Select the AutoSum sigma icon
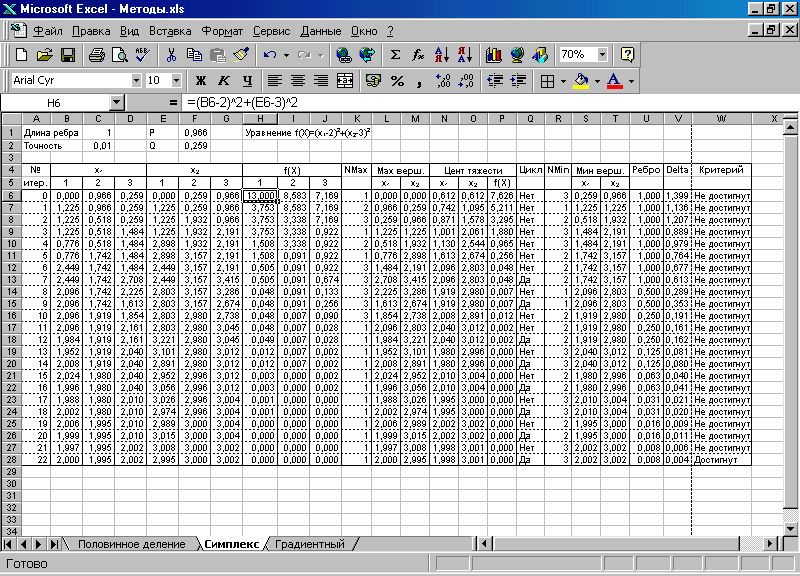The height and width of the screenshot is (576, 800). pos(395,55)
